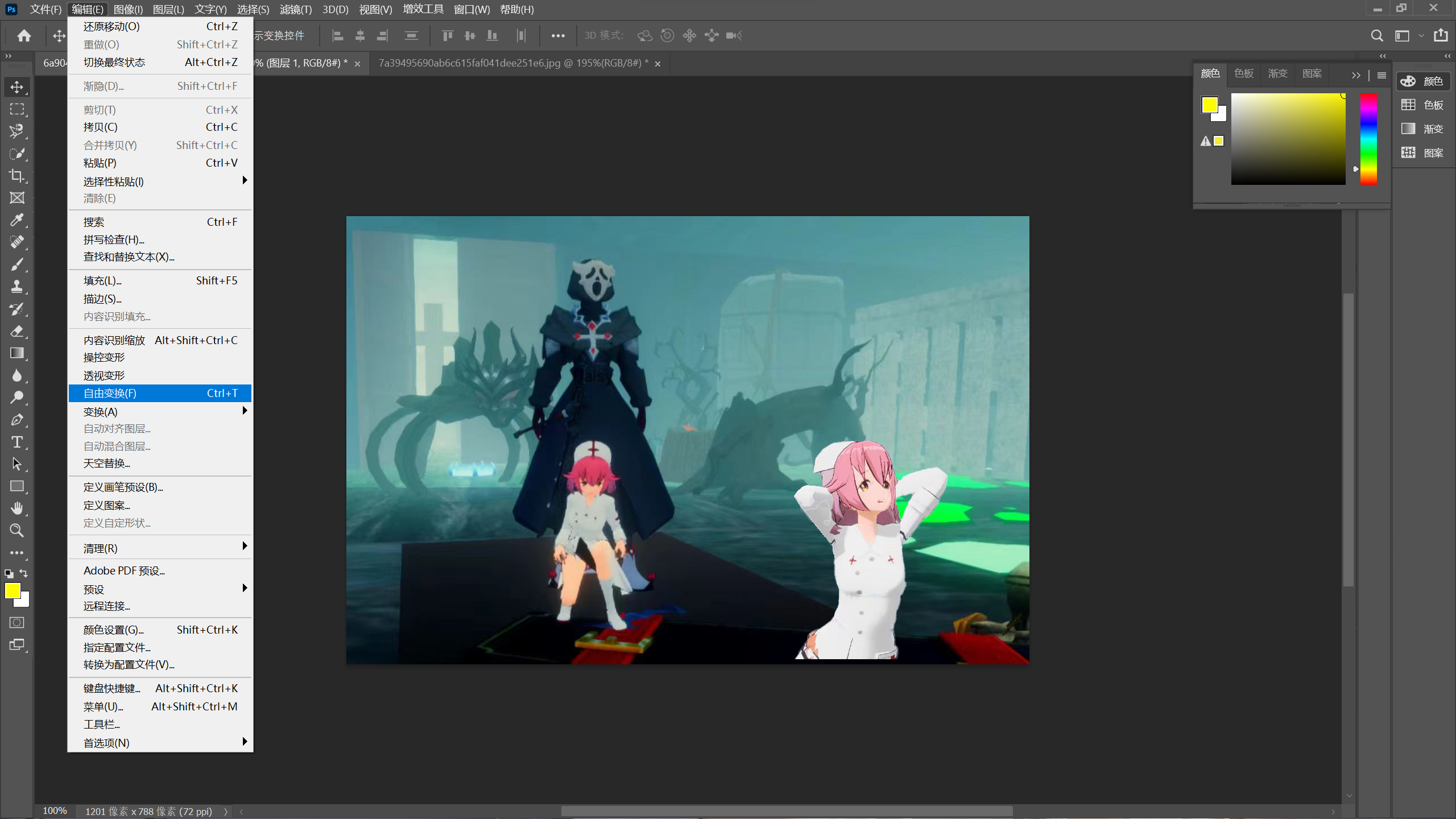Expand the 首选项(N) submenu

pyautogui.click(x=160, y=742)
